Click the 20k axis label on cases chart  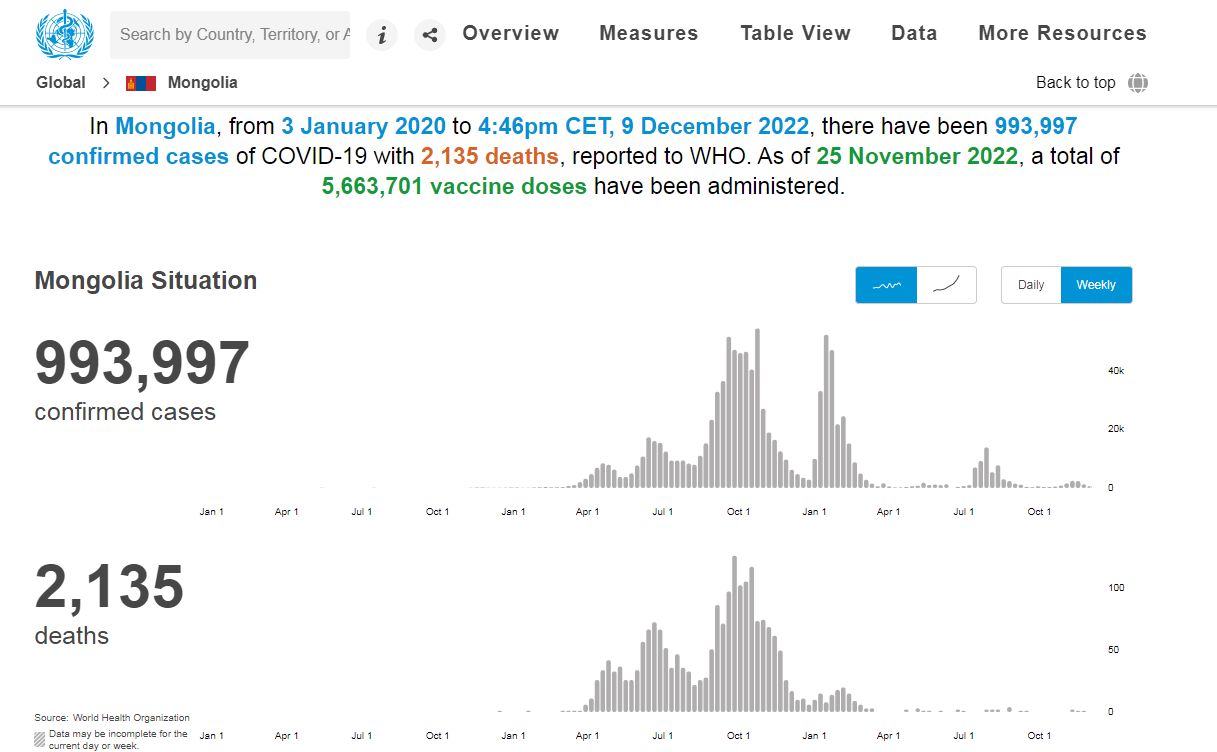click(x=1115, y=429)
